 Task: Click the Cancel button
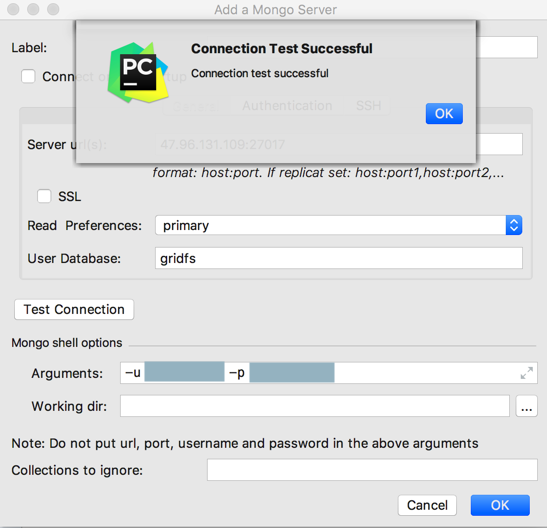427,505
